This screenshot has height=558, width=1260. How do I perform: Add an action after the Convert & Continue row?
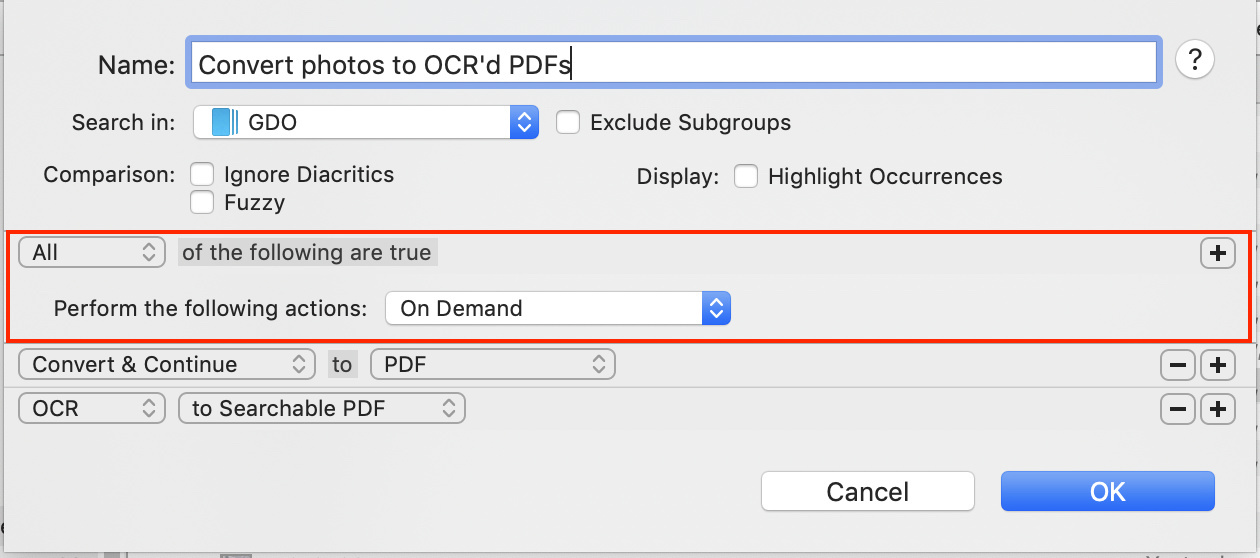1217,366
